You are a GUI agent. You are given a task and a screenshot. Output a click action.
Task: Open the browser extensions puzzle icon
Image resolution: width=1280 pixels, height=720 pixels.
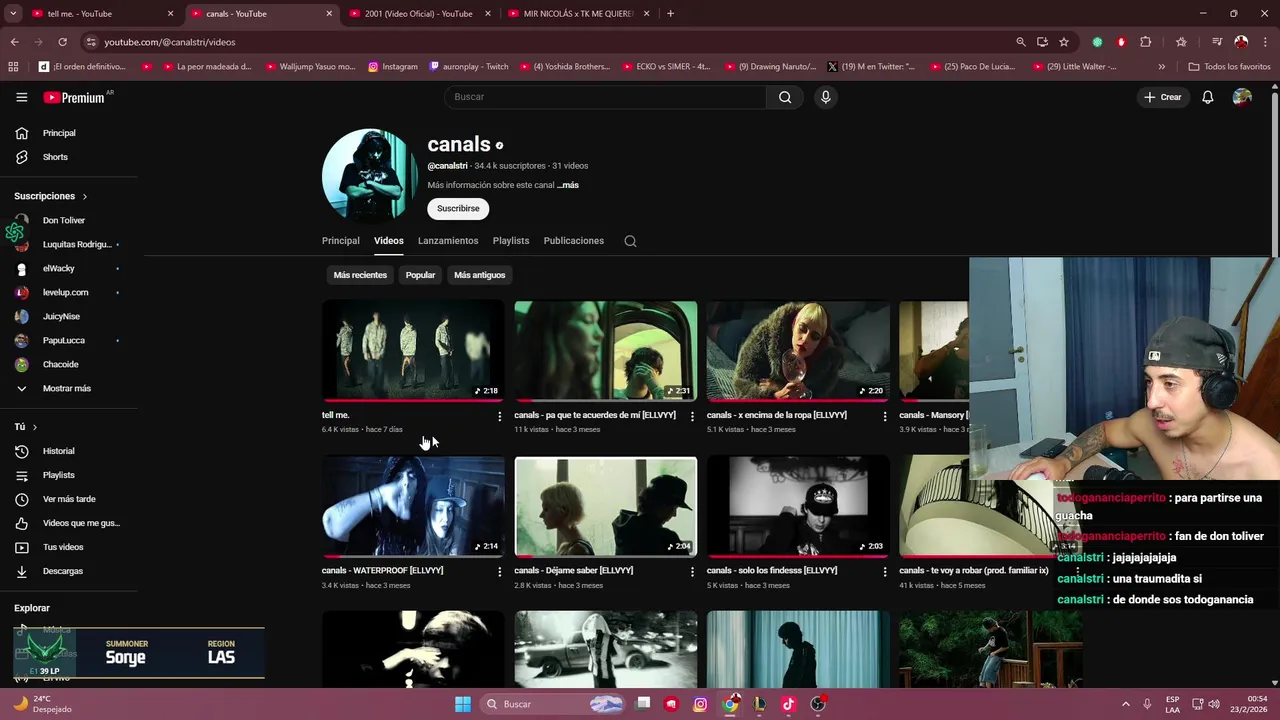click(x=1146, y=42)
